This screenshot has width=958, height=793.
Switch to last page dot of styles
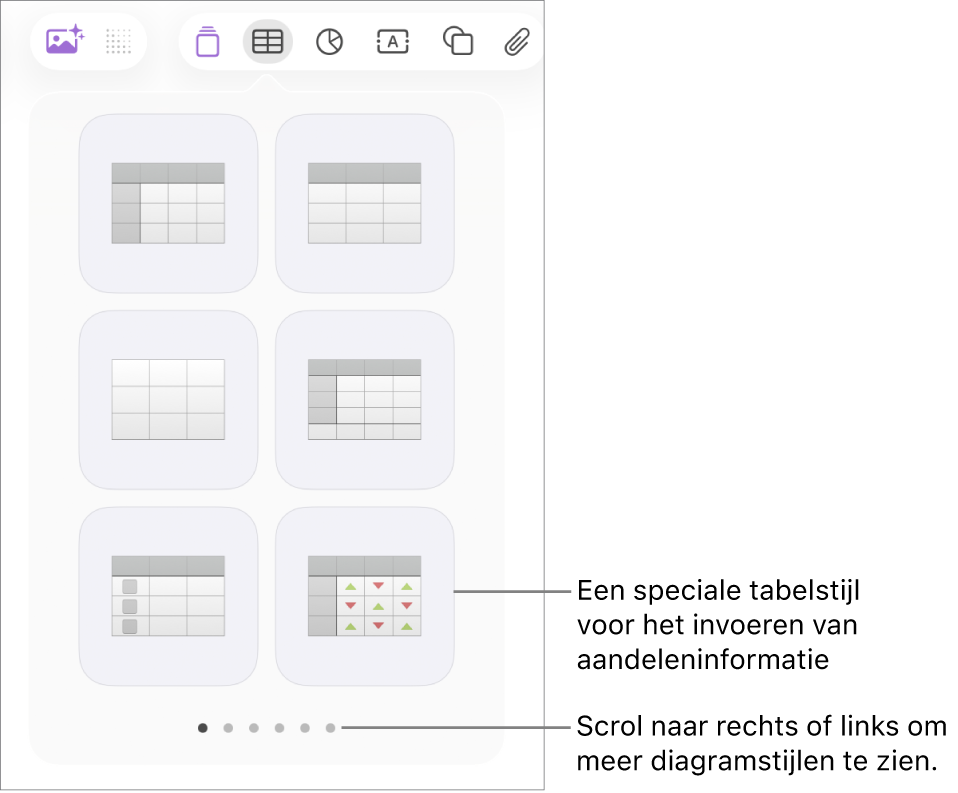pyautogui.click(x=331, y=728)
